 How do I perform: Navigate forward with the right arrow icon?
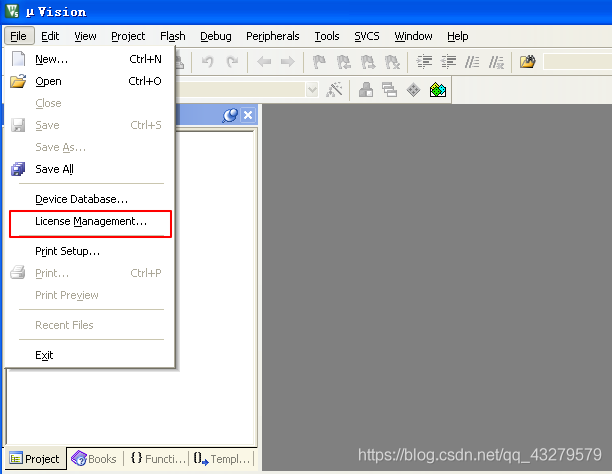coord(288,62)
